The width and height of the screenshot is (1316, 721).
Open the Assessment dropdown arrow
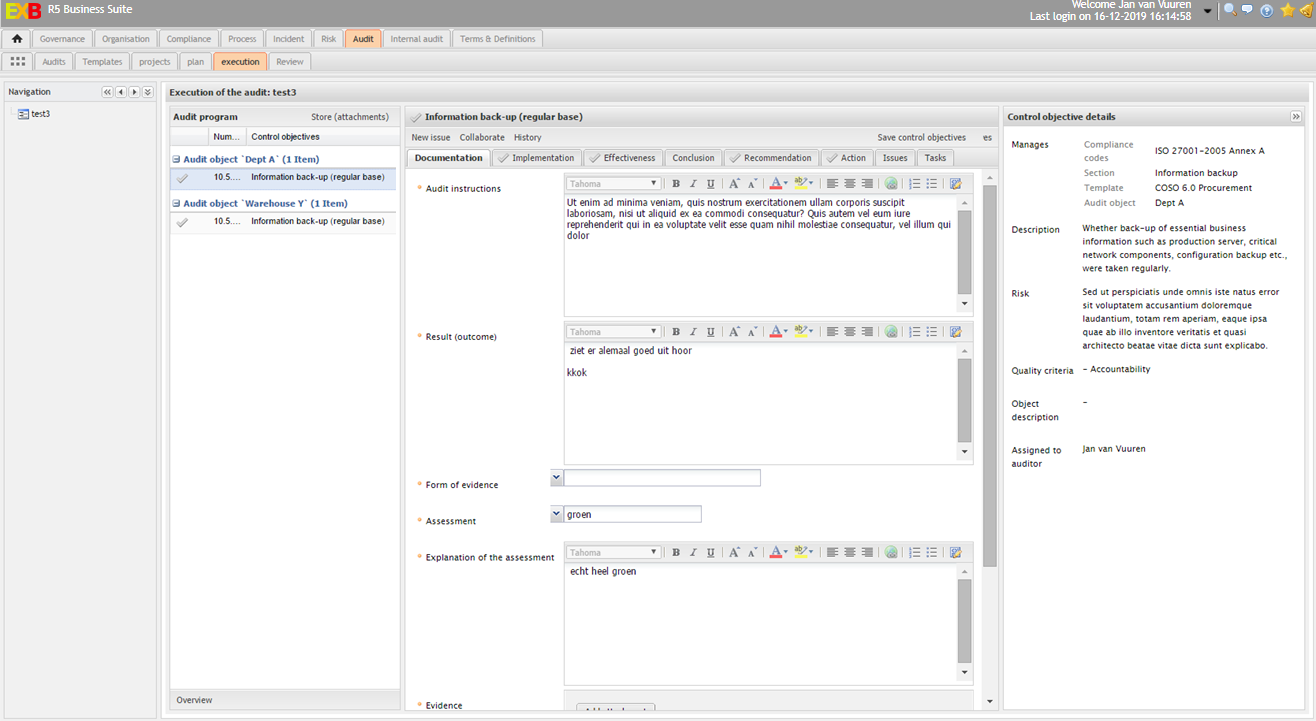coord(556,514)
